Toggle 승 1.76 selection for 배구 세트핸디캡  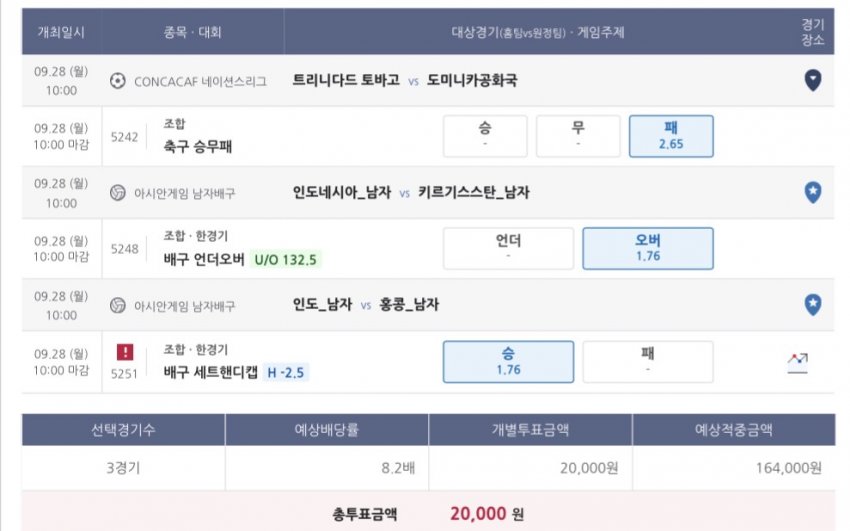coord(508,362)
